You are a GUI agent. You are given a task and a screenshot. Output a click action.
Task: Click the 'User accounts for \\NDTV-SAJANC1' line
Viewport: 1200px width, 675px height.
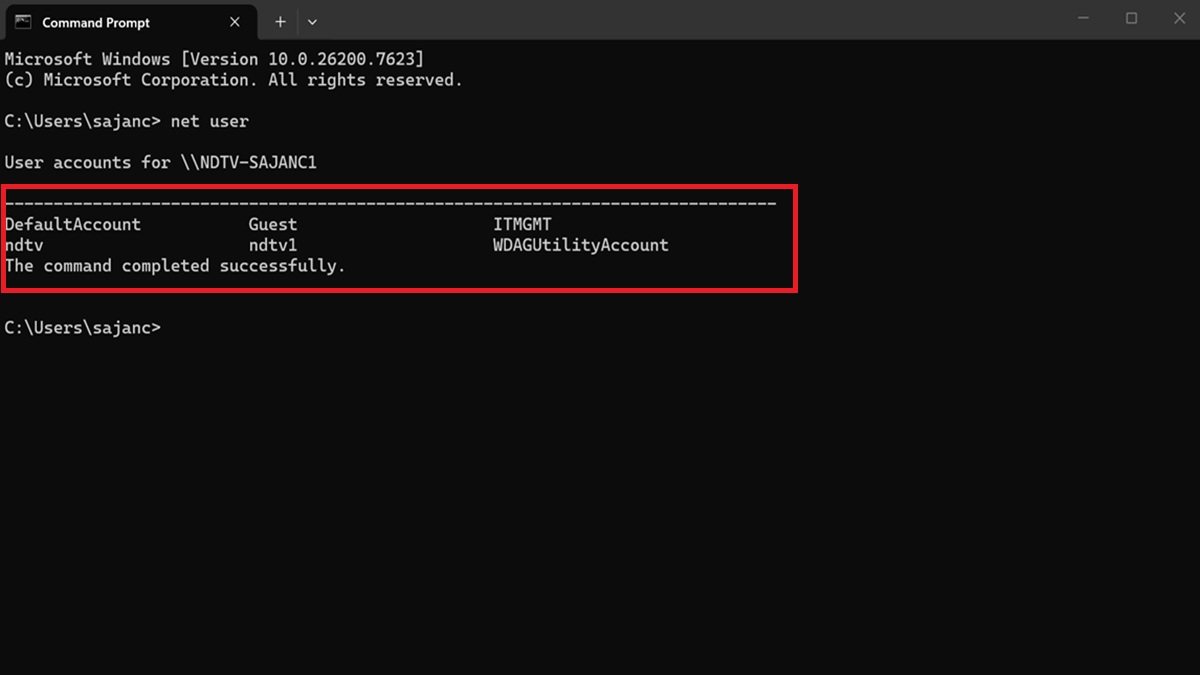[160, 162]
